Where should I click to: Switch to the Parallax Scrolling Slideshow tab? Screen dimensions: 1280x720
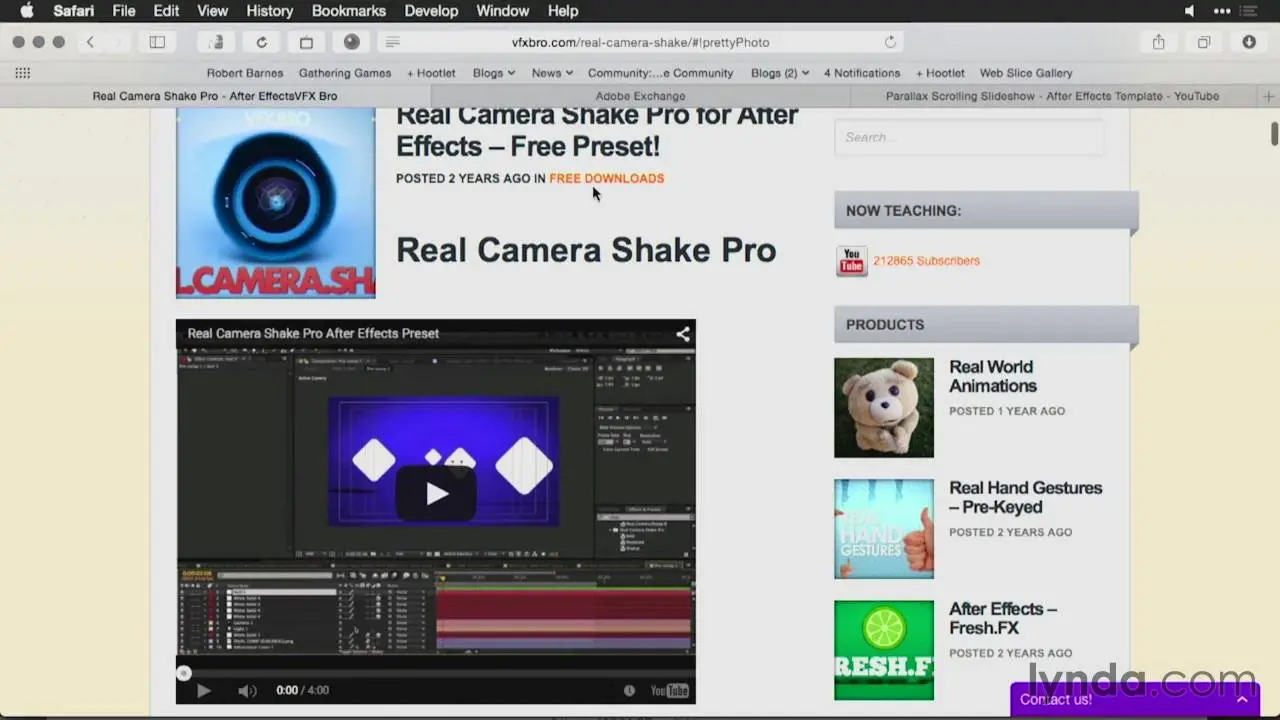[1052, 96]
